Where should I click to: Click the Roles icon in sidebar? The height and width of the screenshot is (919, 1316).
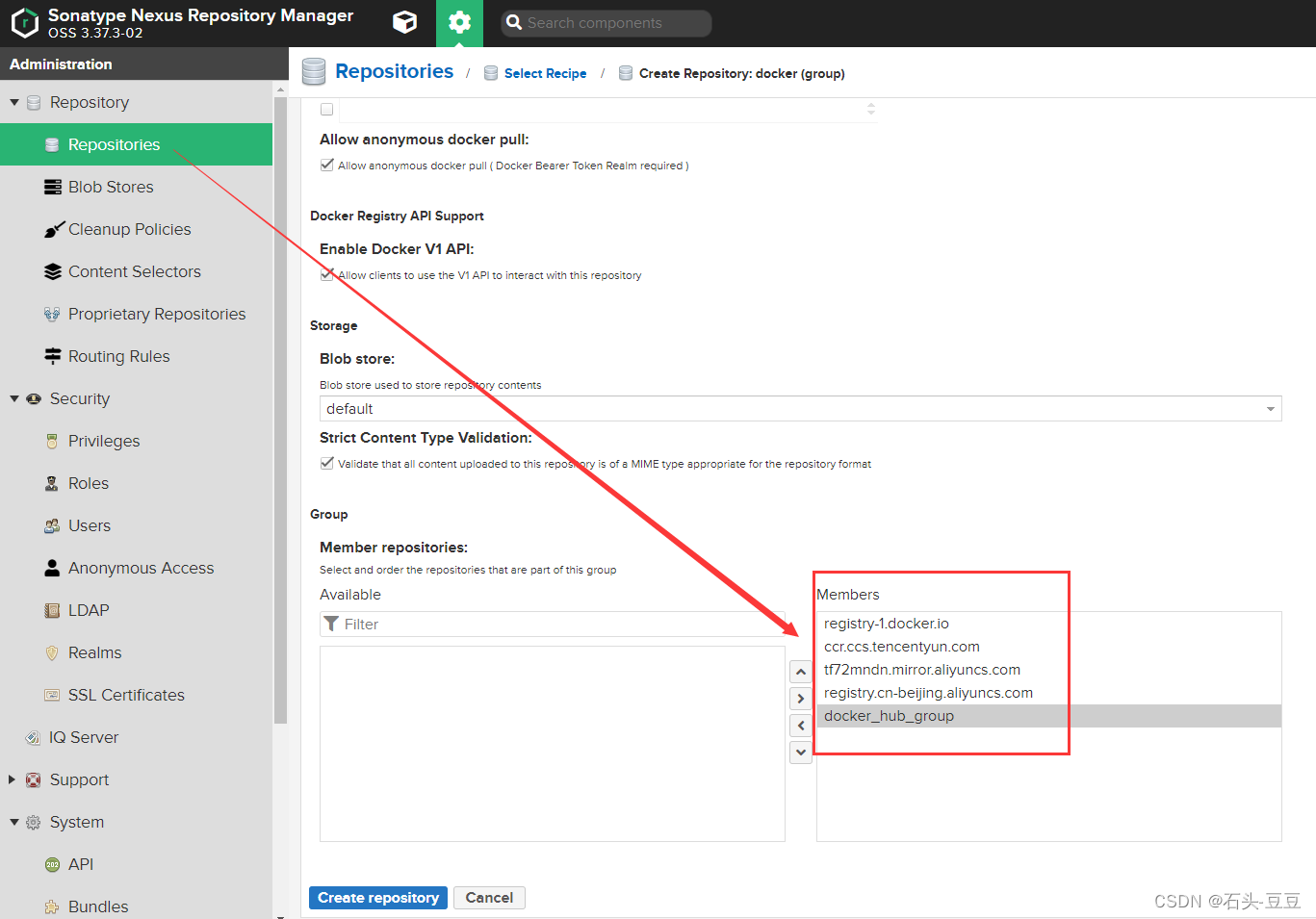53,483
